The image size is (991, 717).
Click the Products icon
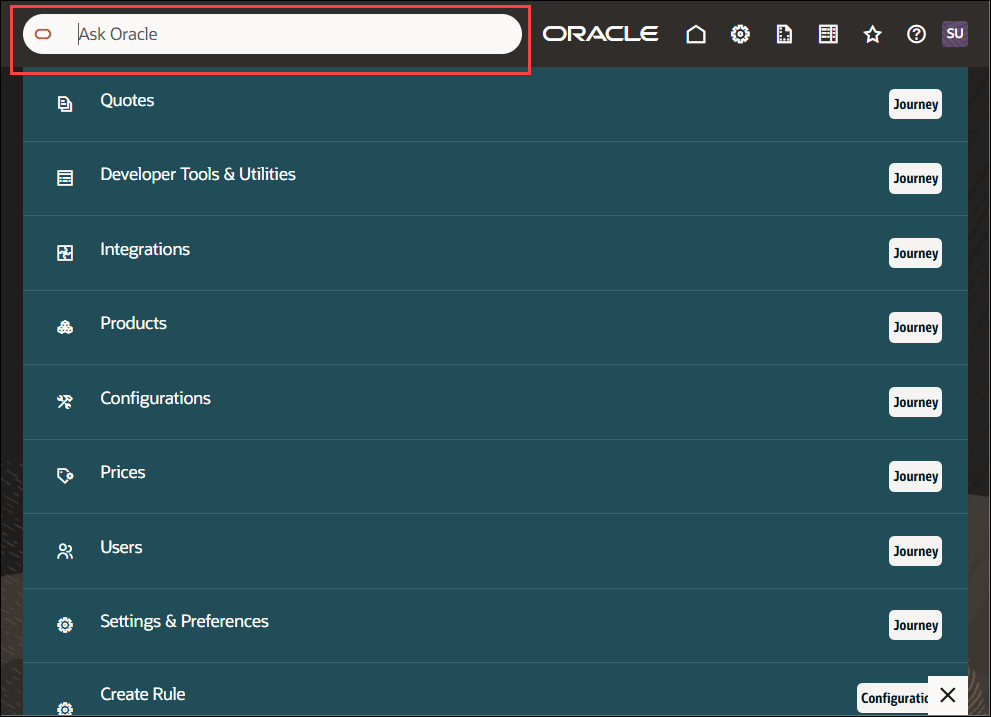65,326
